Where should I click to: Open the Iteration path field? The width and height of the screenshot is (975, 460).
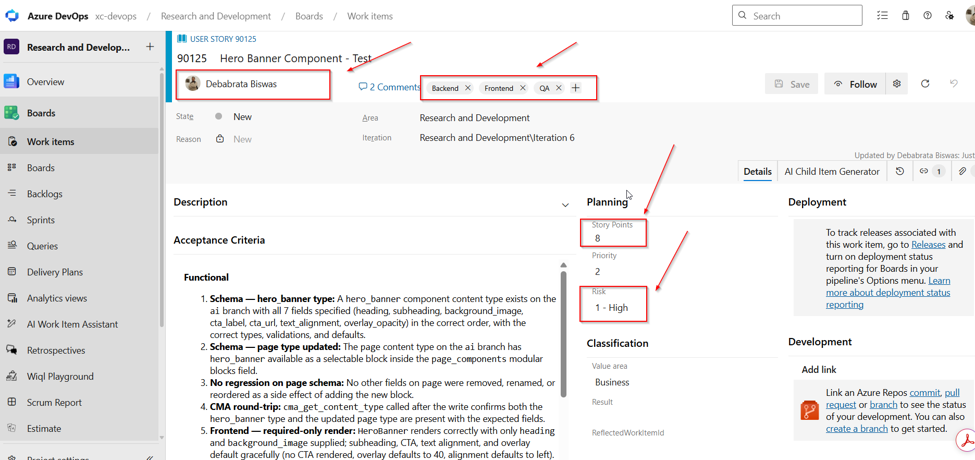(x=497, y=138)
